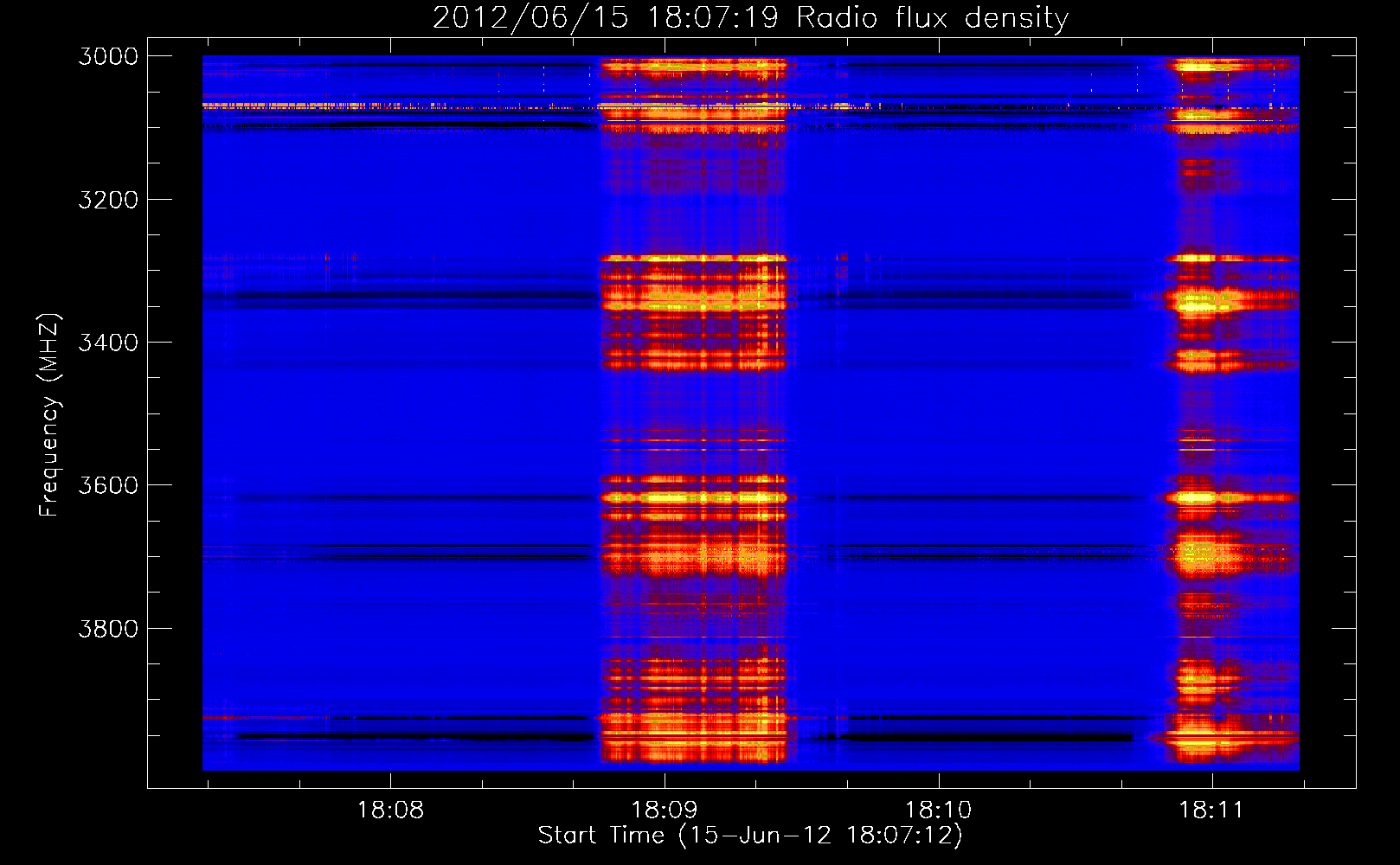Click the 'Frequency (MHZ)' axis label
Screen dimensions: 1400x865
(x=49, y=415)
